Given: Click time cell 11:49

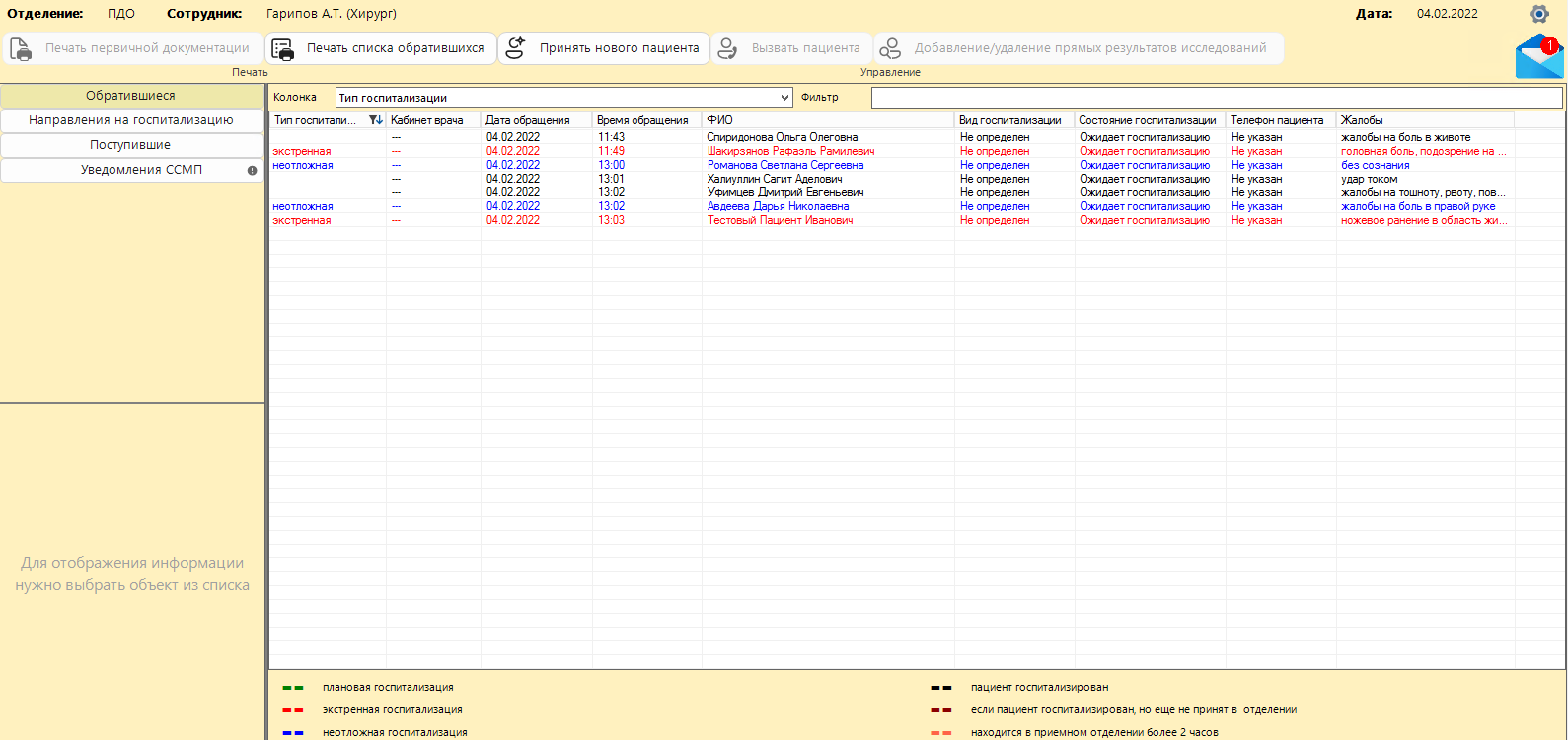Looking at the screenshot, I should [x=611, y=151].
